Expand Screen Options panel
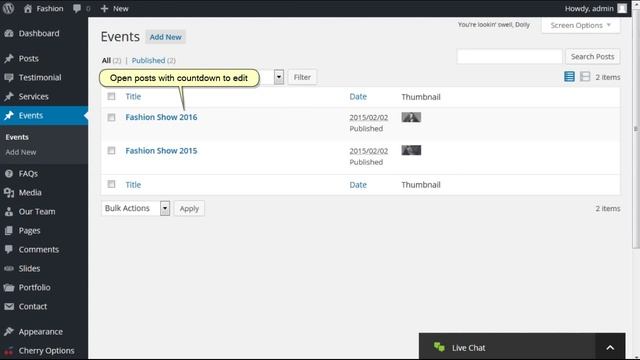Image resolution: width=640 pixels, height=360 pixels. click(x=580, y=25)
